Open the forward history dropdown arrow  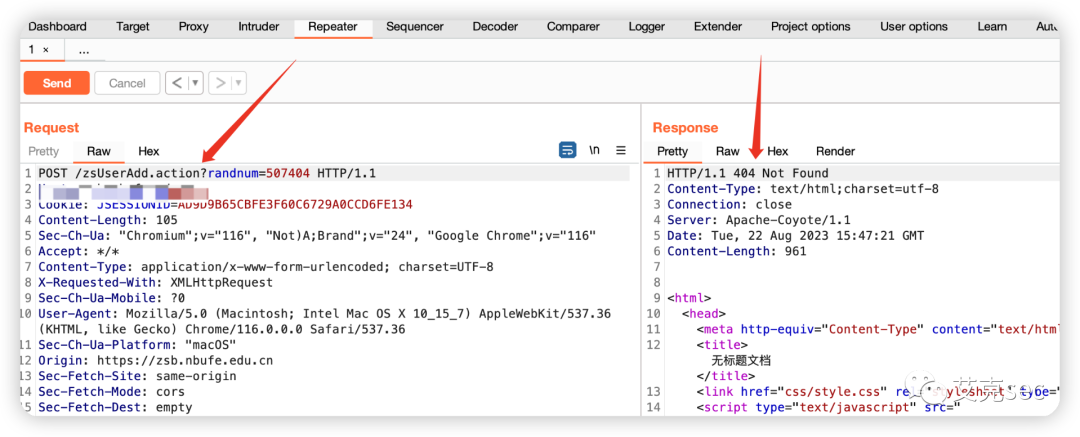pos(238,83)
